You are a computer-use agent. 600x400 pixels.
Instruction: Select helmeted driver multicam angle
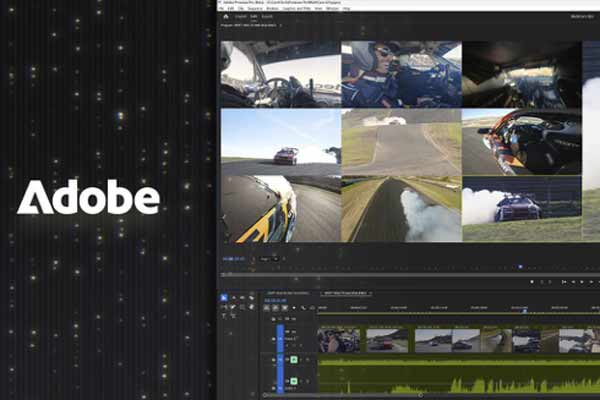coord(401,74)
